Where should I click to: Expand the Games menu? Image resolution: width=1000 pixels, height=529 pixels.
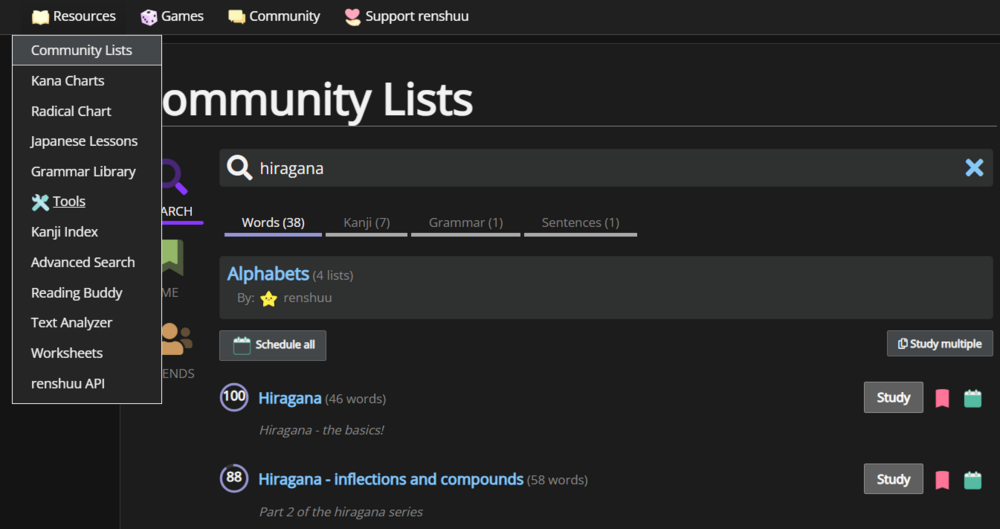pyautogui.click(x=172, y=16)
